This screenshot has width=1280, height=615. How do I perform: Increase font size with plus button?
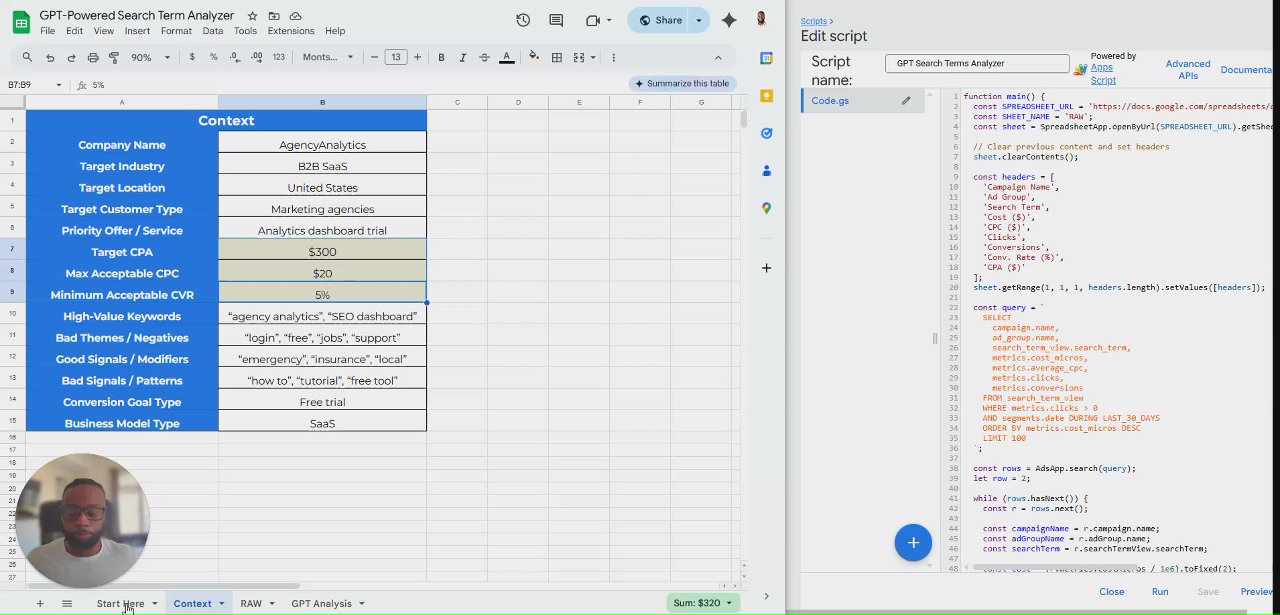417,57
